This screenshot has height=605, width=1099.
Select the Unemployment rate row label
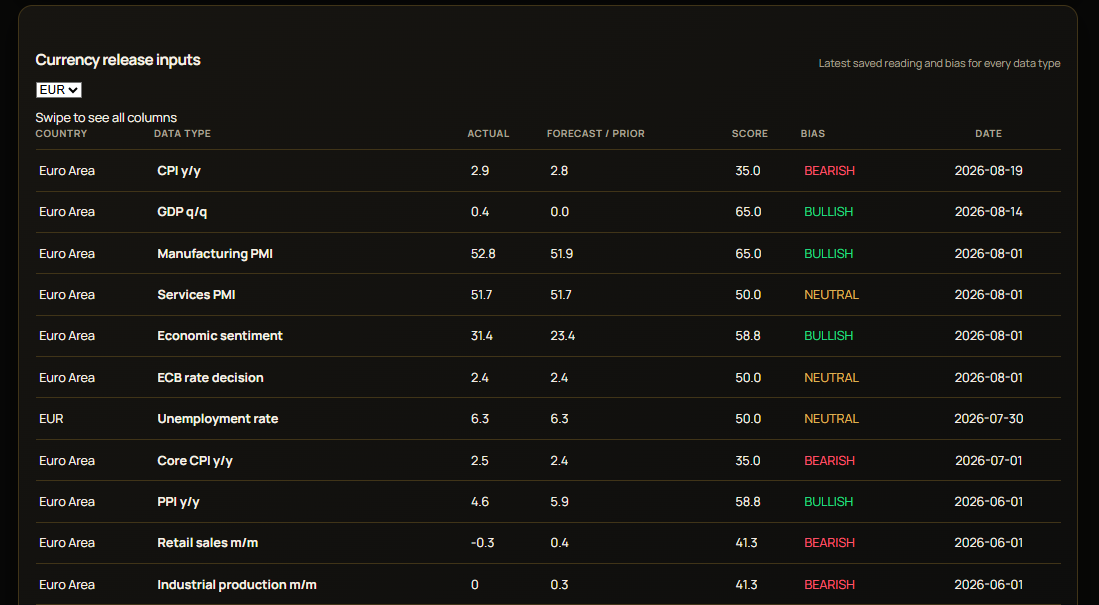pyautogui.click(x=218, y=419)
